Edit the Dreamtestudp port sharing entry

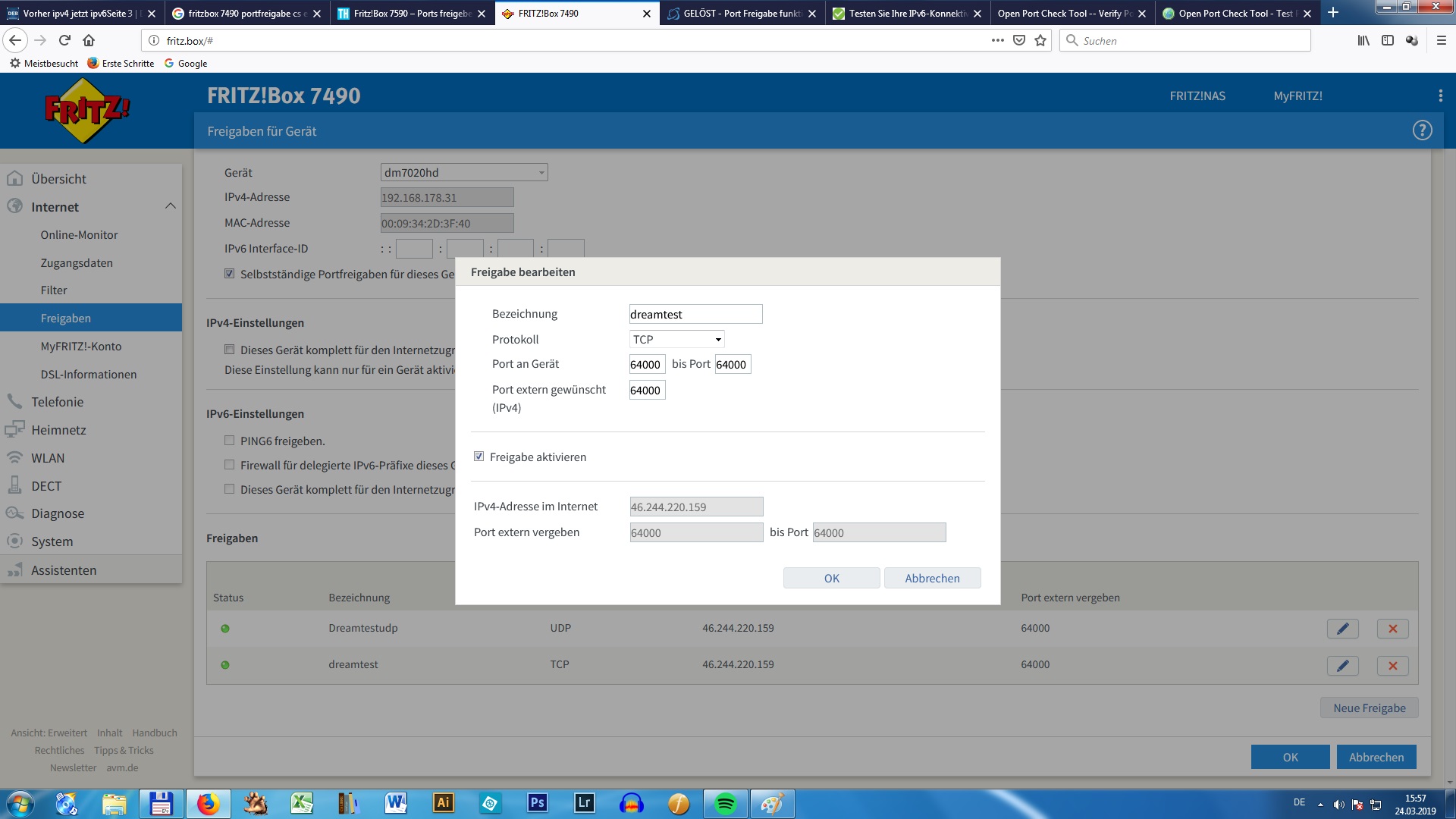[x=1342, y=629]
